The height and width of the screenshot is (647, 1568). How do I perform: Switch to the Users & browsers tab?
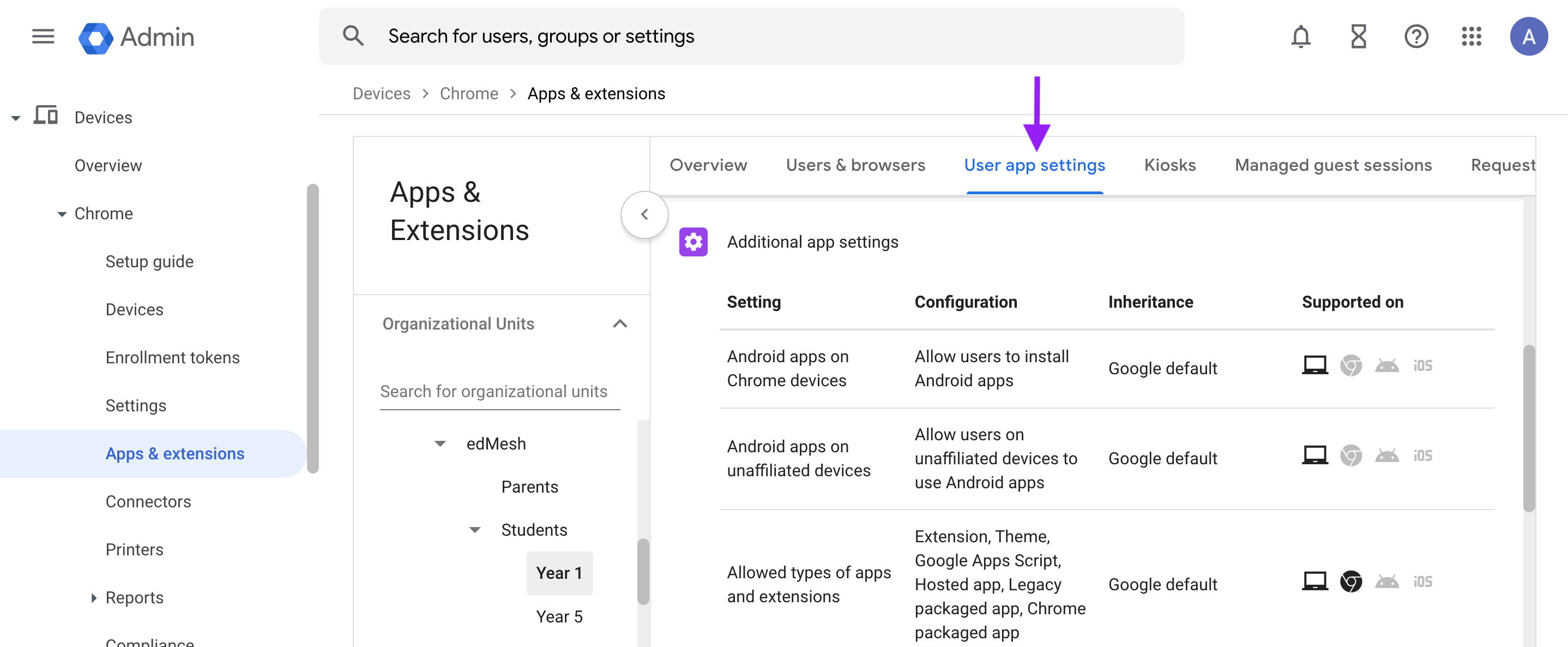[x=855, y=165]
